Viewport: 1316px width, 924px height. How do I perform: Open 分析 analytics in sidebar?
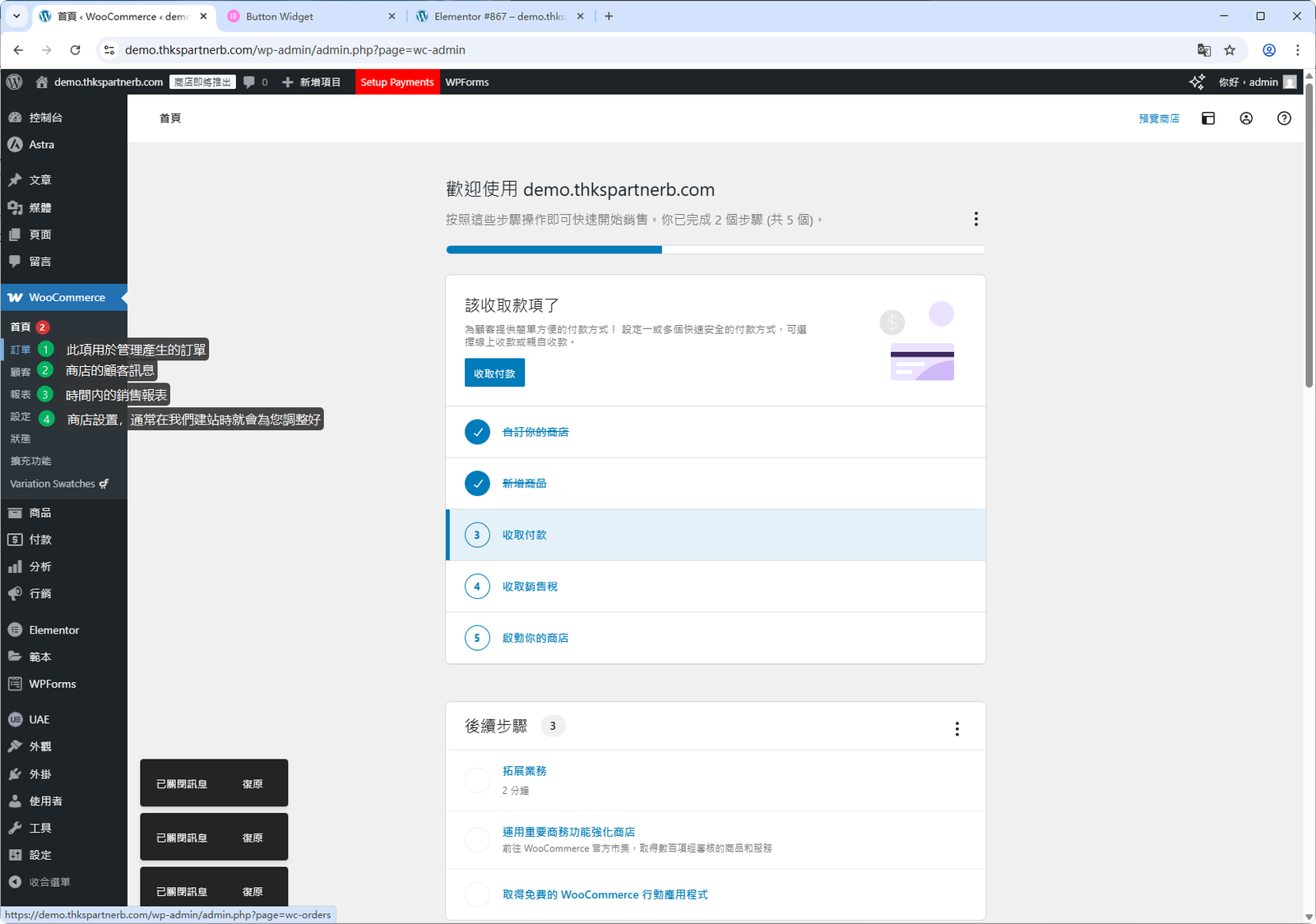[x=63, y=567]
